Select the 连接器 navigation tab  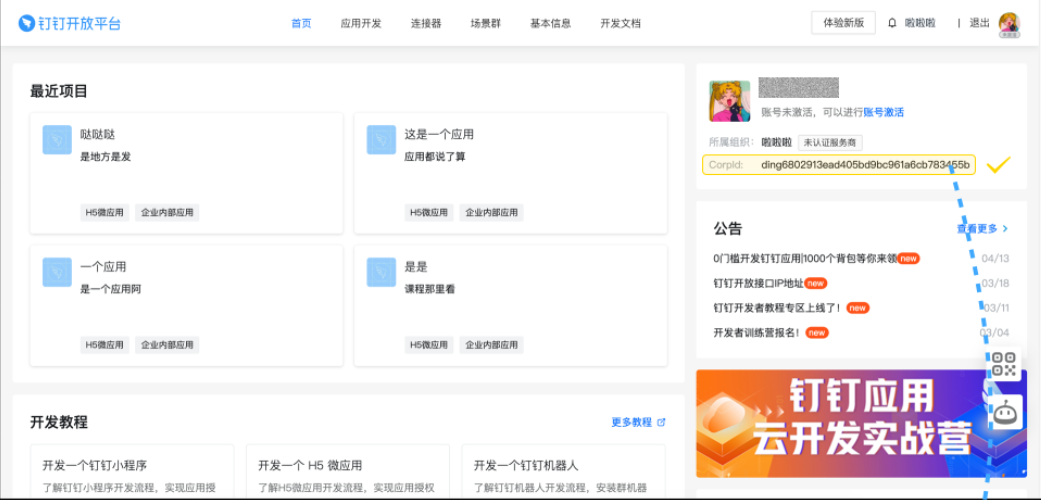pos(426,23)
